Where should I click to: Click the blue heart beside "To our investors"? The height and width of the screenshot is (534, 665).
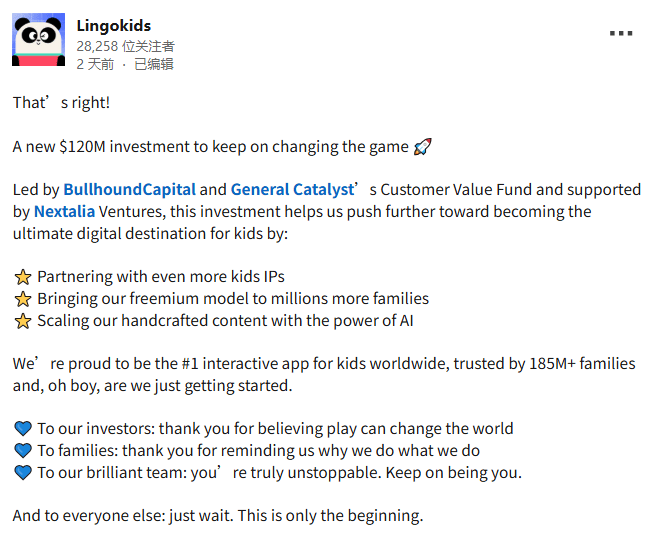[23, 429]
